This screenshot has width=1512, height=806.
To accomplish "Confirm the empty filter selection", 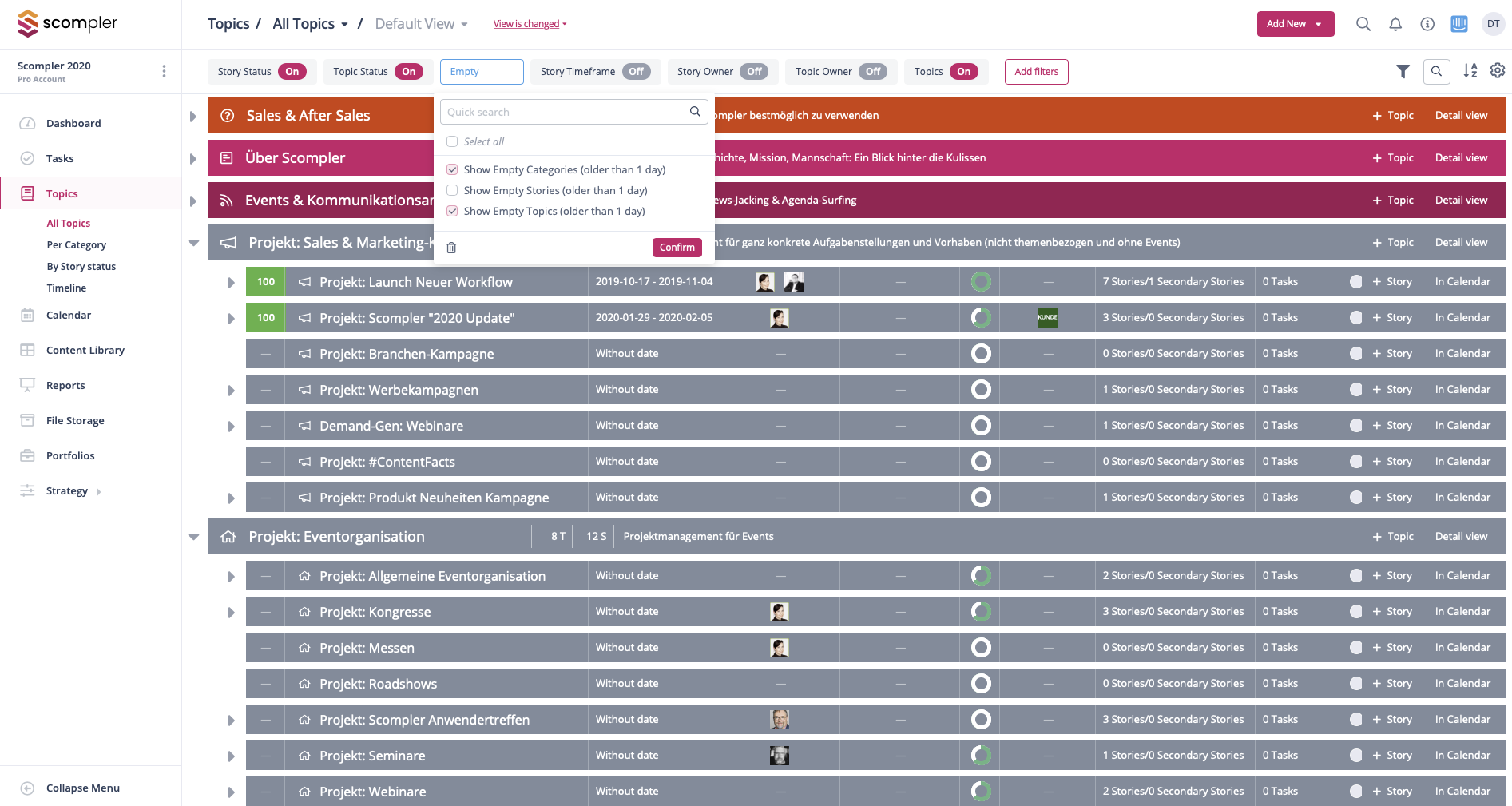I will pyautogui.click(x=677, y=248).
